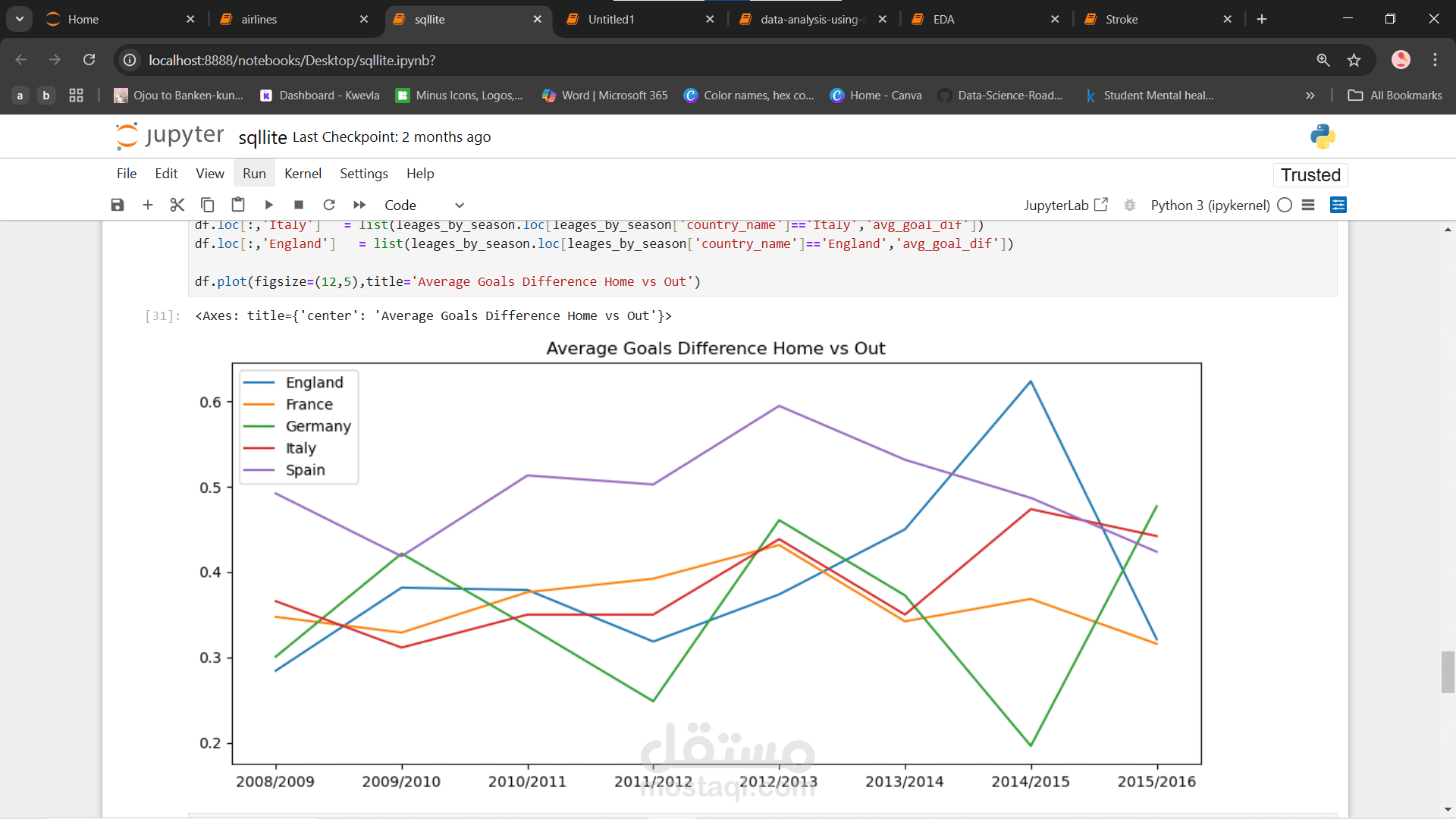Interrupt the kernel with the stop icon
The image size is (1456, 819).
point(299,205)
